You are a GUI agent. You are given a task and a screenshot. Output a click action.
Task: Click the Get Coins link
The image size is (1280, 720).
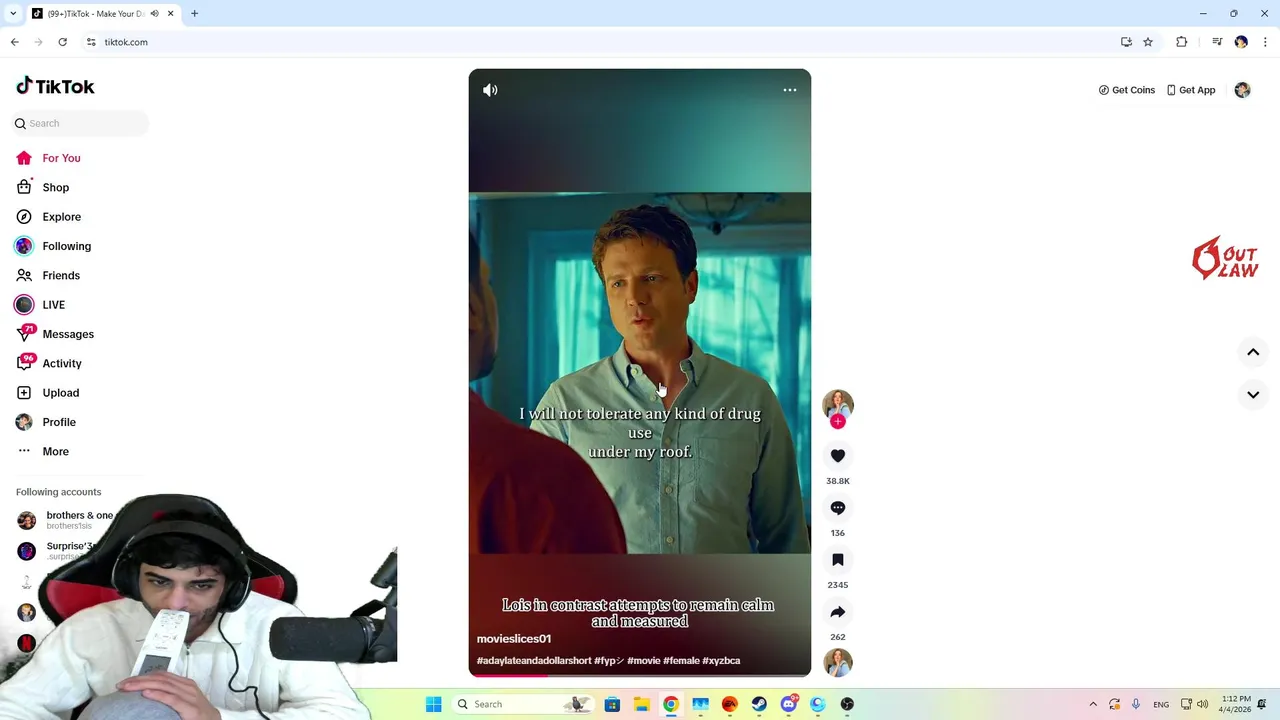coord(1127,90)
